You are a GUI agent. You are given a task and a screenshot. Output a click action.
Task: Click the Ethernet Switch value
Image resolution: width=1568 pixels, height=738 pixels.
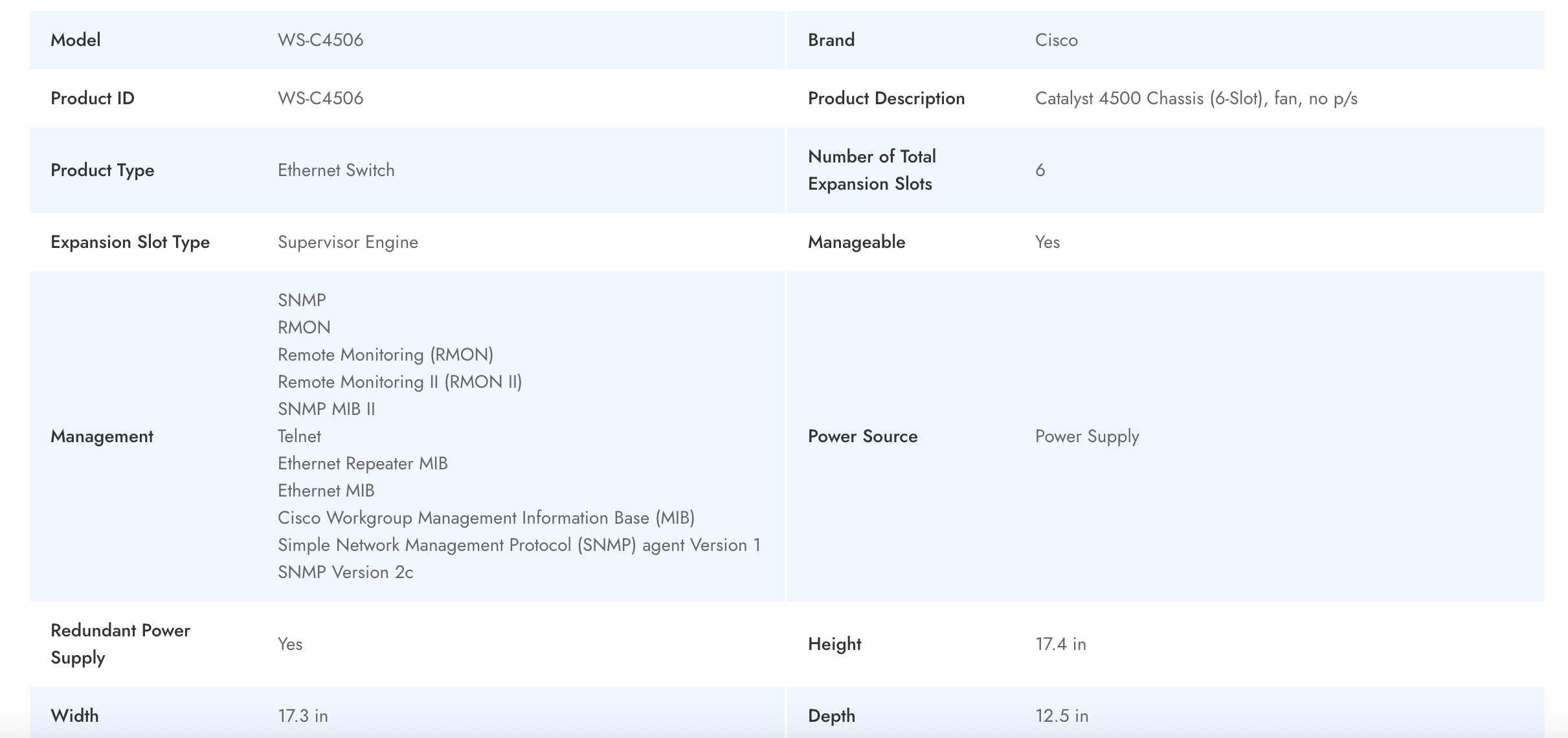(x=336, y=170)
